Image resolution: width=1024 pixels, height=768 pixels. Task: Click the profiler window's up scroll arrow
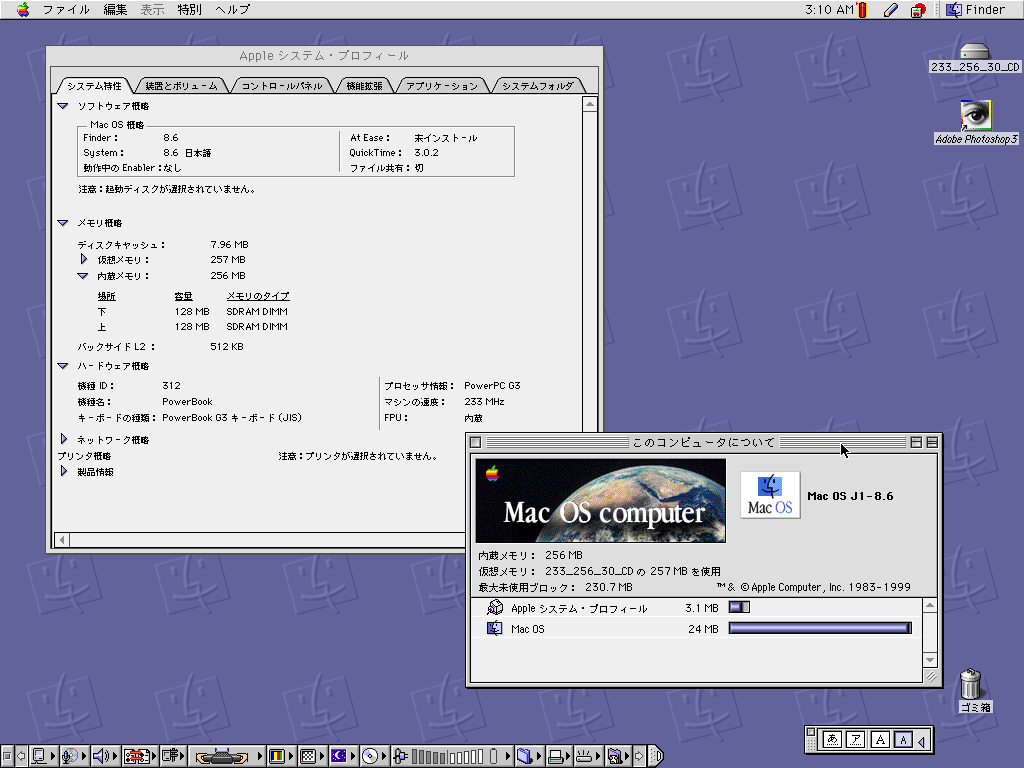(590, 104)
